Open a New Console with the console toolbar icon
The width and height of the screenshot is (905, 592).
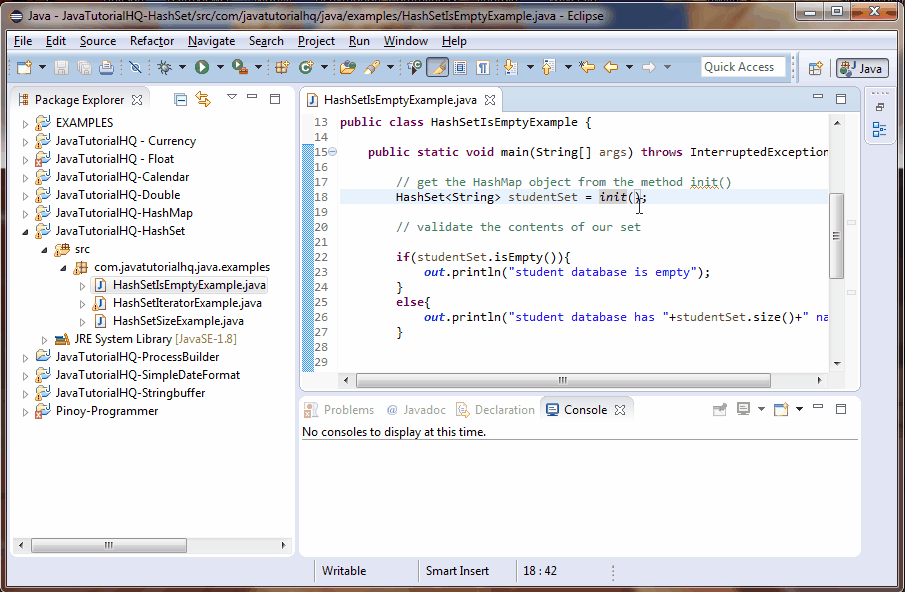click(x=783, y=409)
